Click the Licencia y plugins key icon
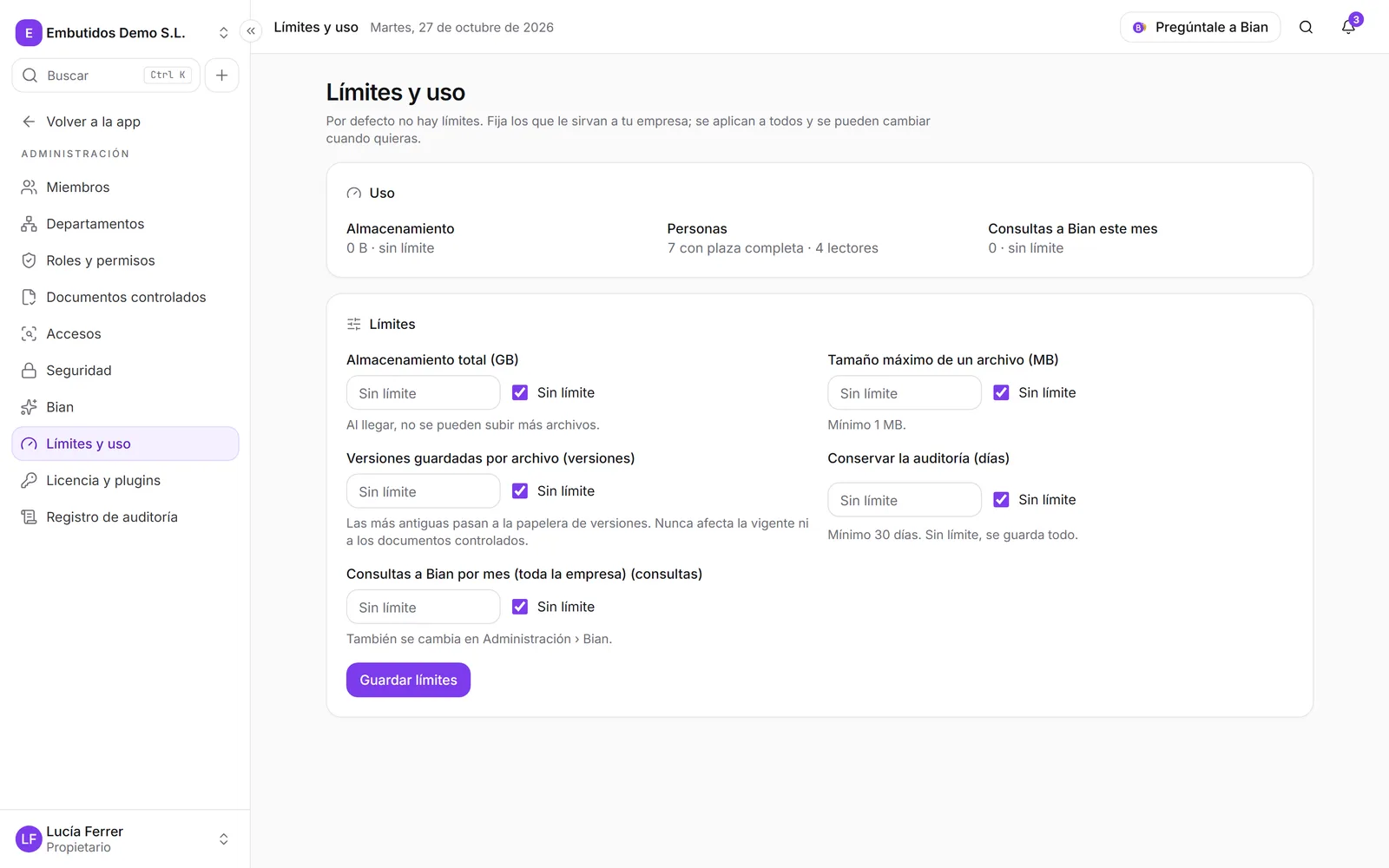Viewport: 1389px width, 868px height. click(x=29, y=480)
